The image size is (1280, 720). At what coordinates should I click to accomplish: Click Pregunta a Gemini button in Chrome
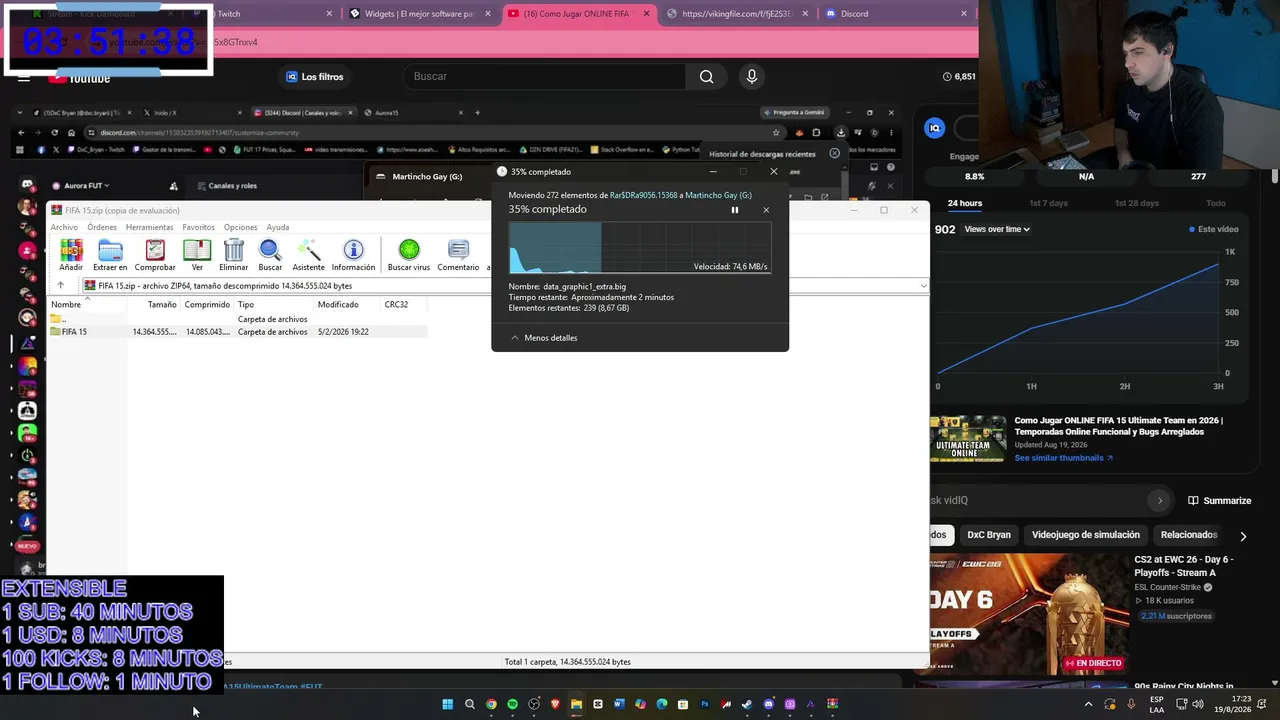(x=796, y=113)
